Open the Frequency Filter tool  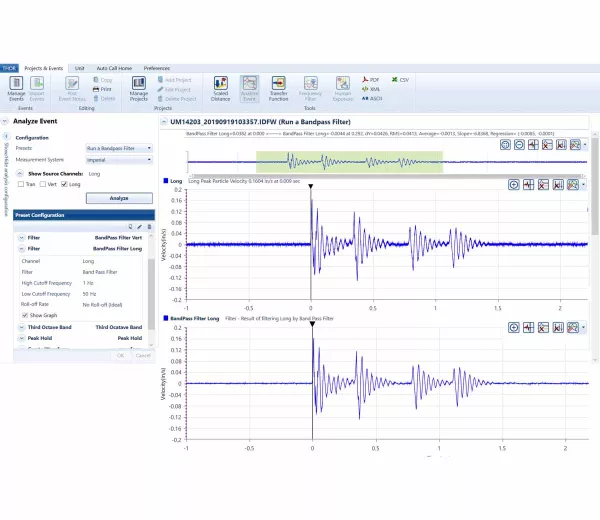click(x=310, y=89)
